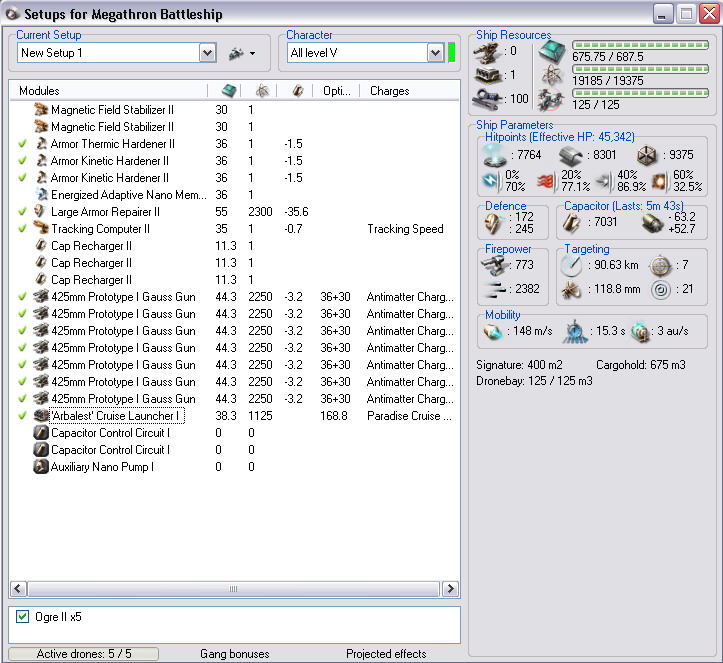Open the Active drones: 5 / 5 panel
723x663 pixels.
(x=83, y=654)
